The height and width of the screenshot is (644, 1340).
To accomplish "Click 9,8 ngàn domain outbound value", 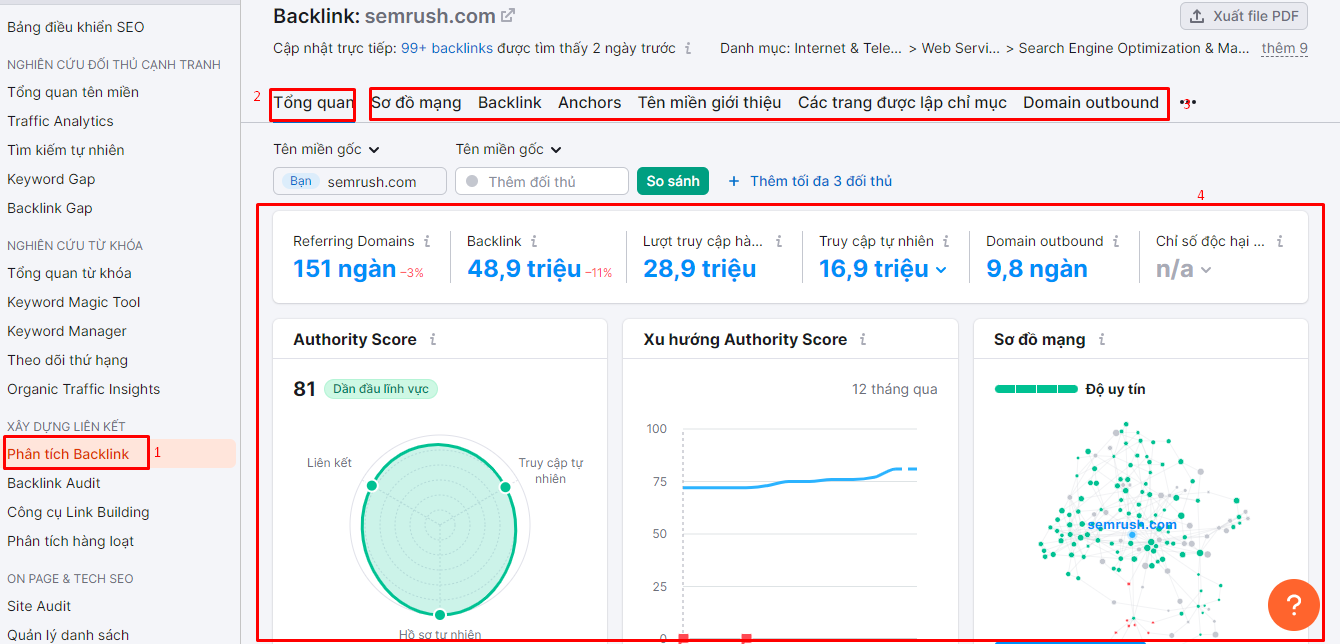I will 1037,269.
